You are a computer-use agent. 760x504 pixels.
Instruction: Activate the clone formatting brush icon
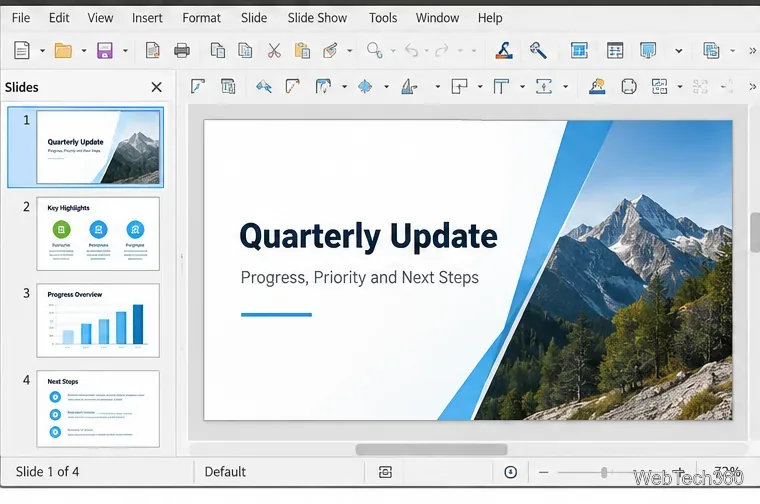click(330, 50)
